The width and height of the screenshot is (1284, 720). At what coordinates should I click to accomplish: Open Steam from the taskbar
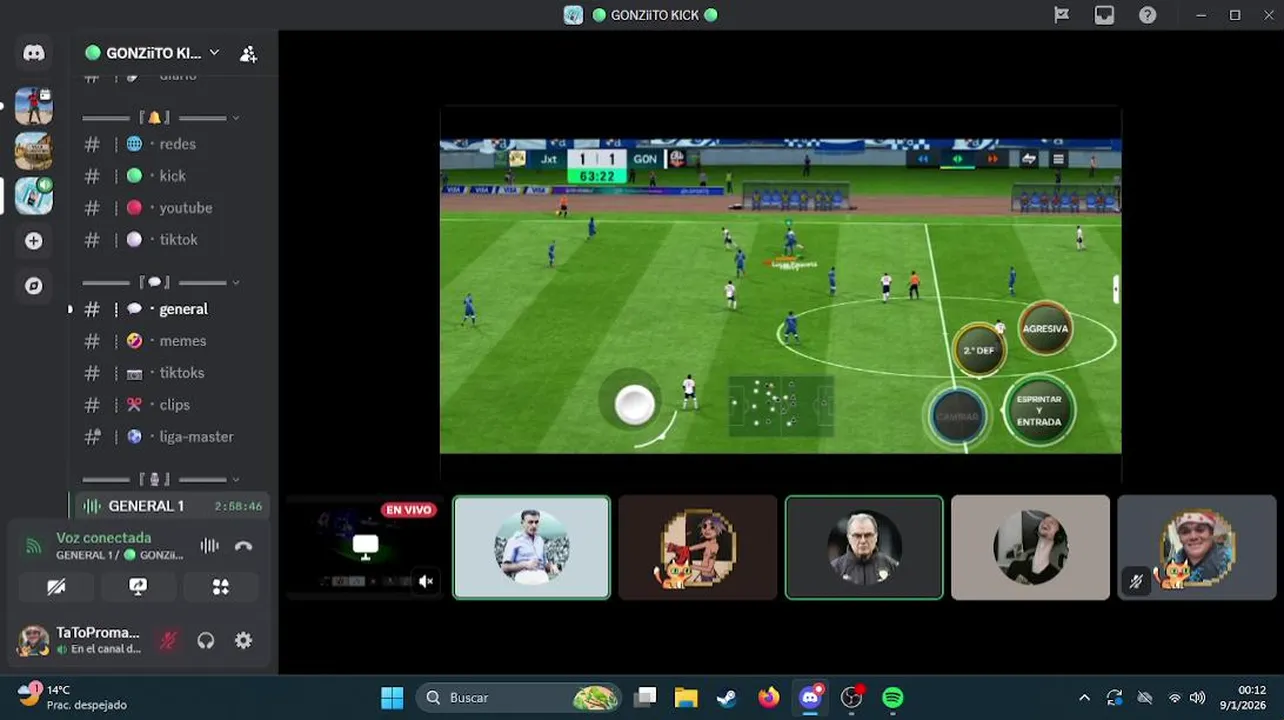727,697
